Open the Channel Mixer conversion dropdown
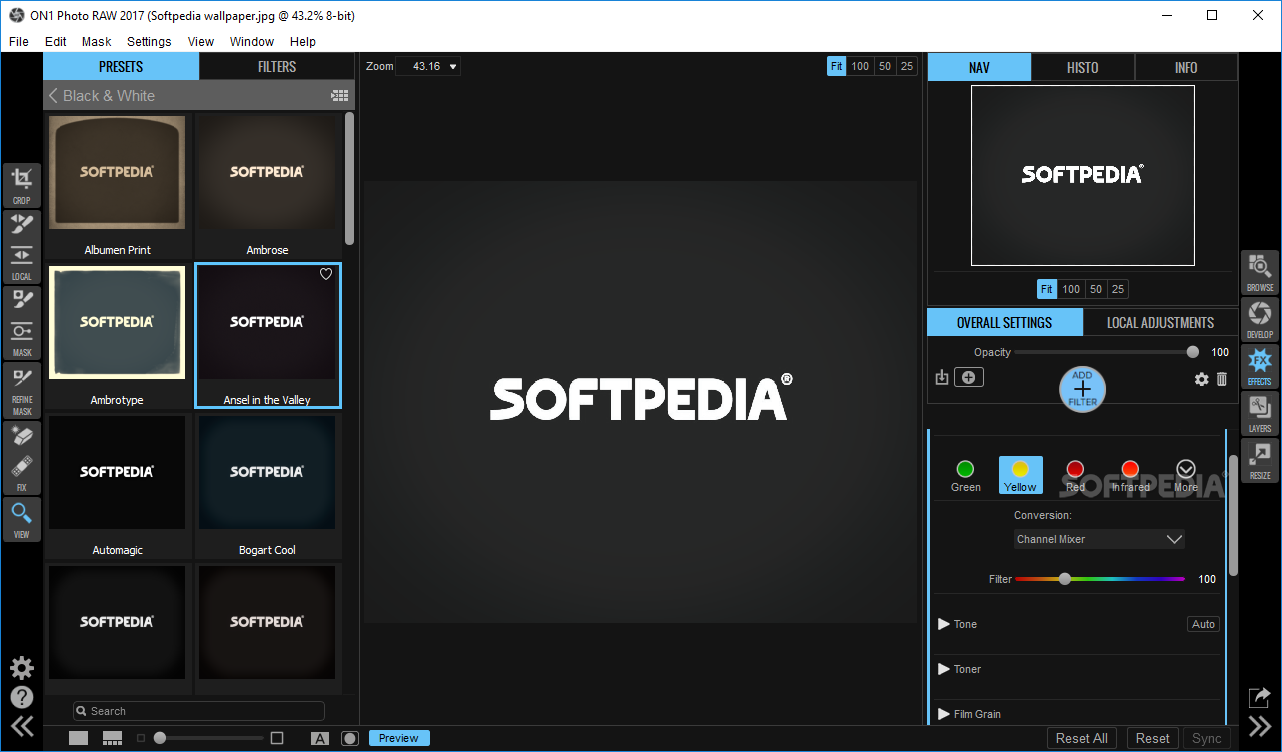Viewport: 1282px width, 752px height. coord(1099,539)
